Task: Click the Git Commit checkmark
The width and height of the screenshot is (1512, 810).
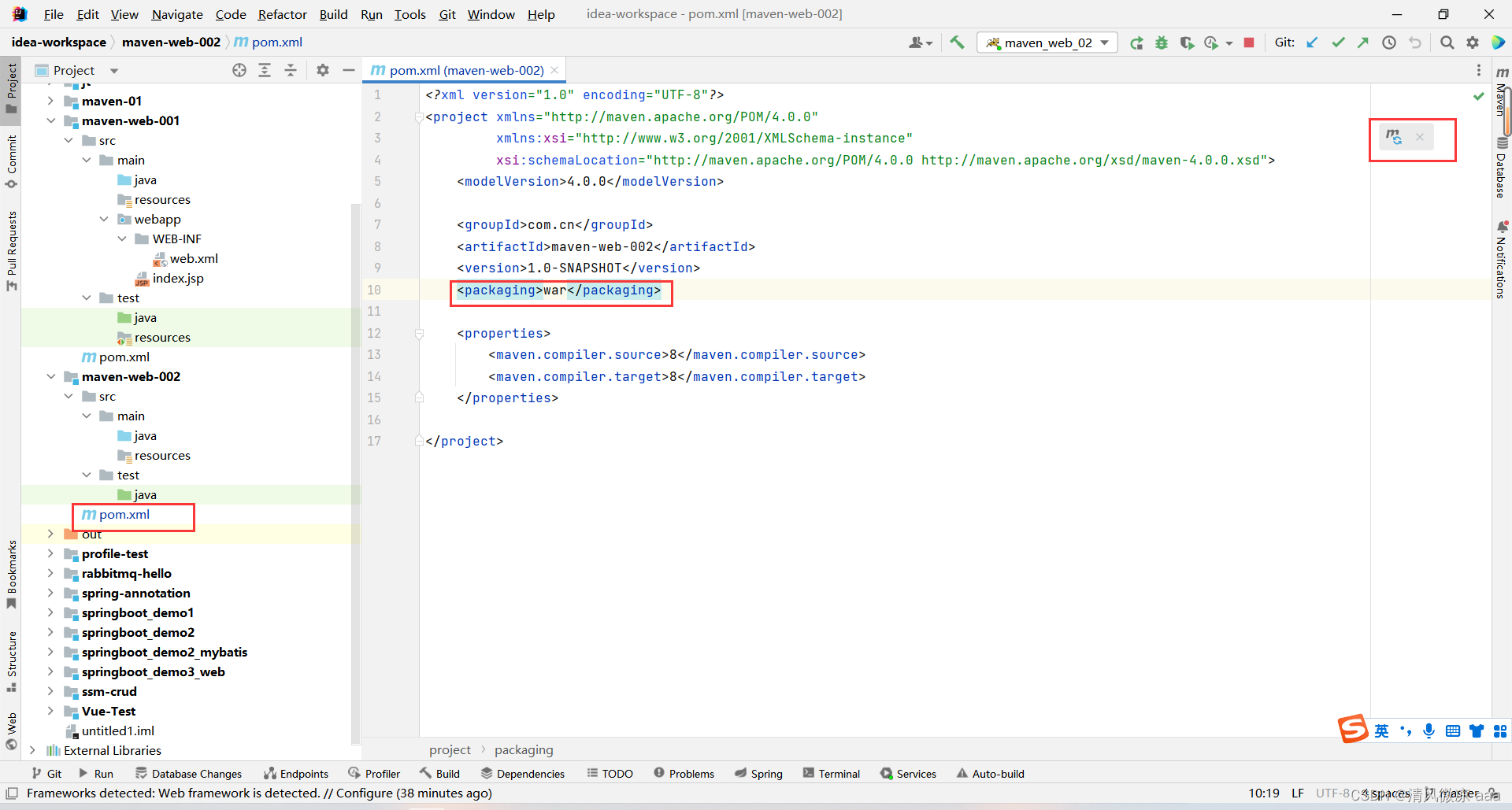Action: click(1338, 43)
